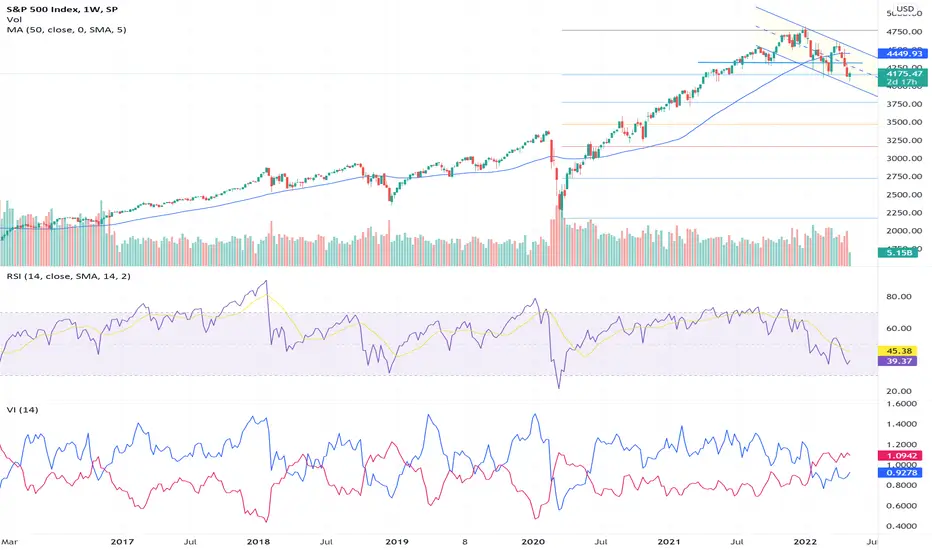Select the MA (50, close, 0, SMA, 5) label
Screen dimensions: 932x550
point(67,29)
